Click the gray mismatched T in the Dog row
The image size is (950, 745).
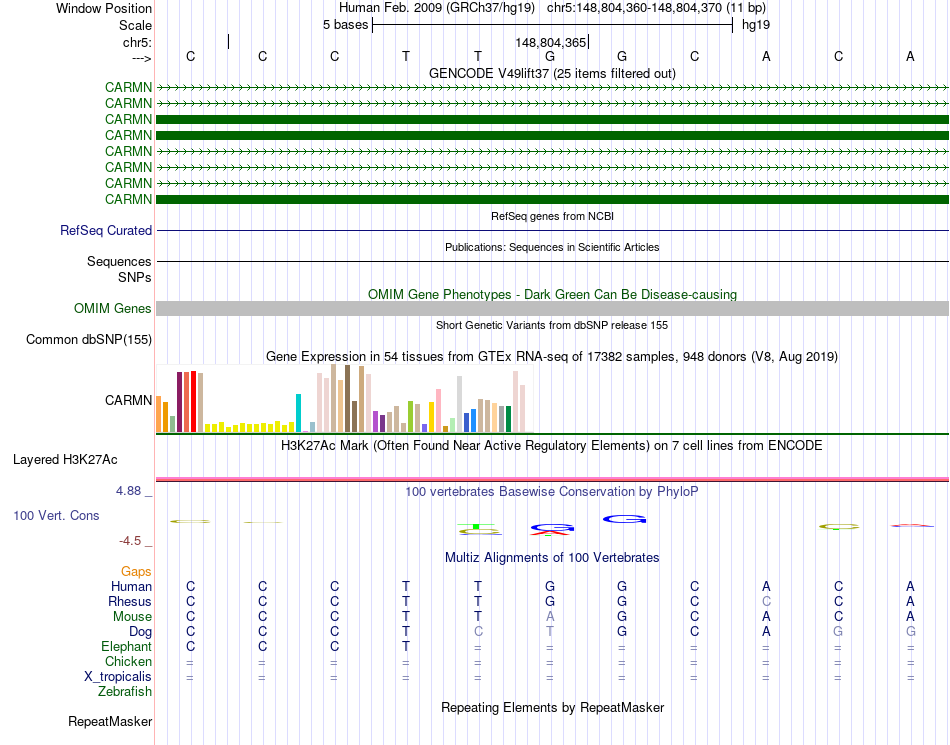(550, 632)
